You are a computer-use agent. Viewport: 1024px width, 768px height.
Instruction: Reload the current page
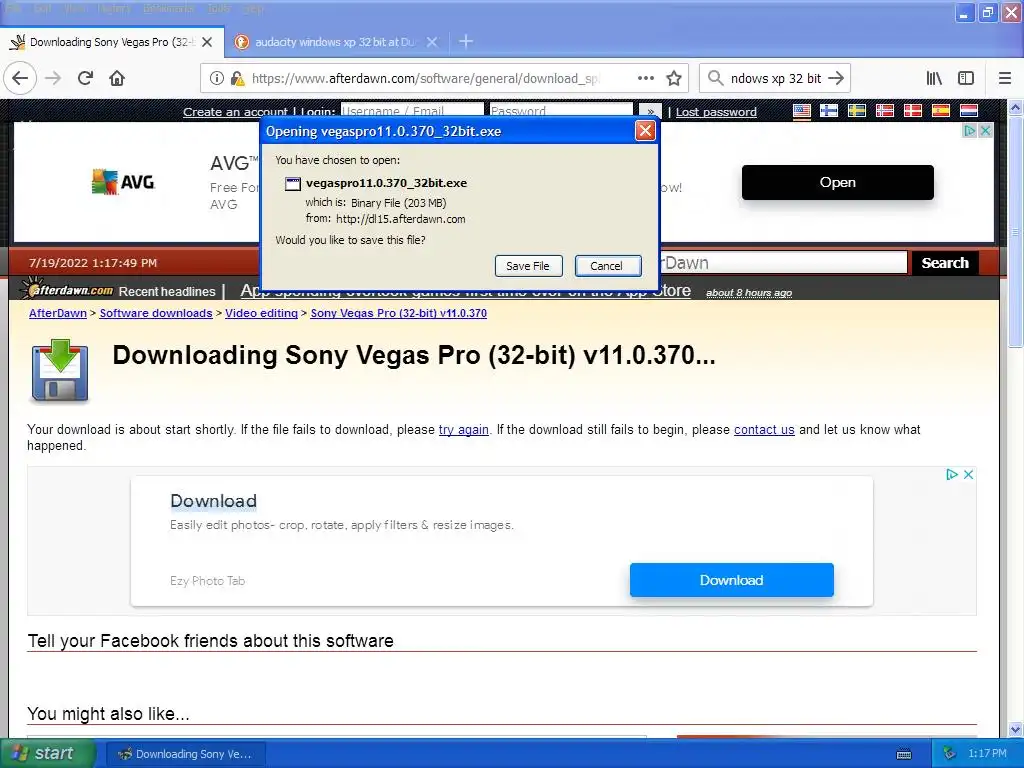pyautogui.click(x=85, y=78)
